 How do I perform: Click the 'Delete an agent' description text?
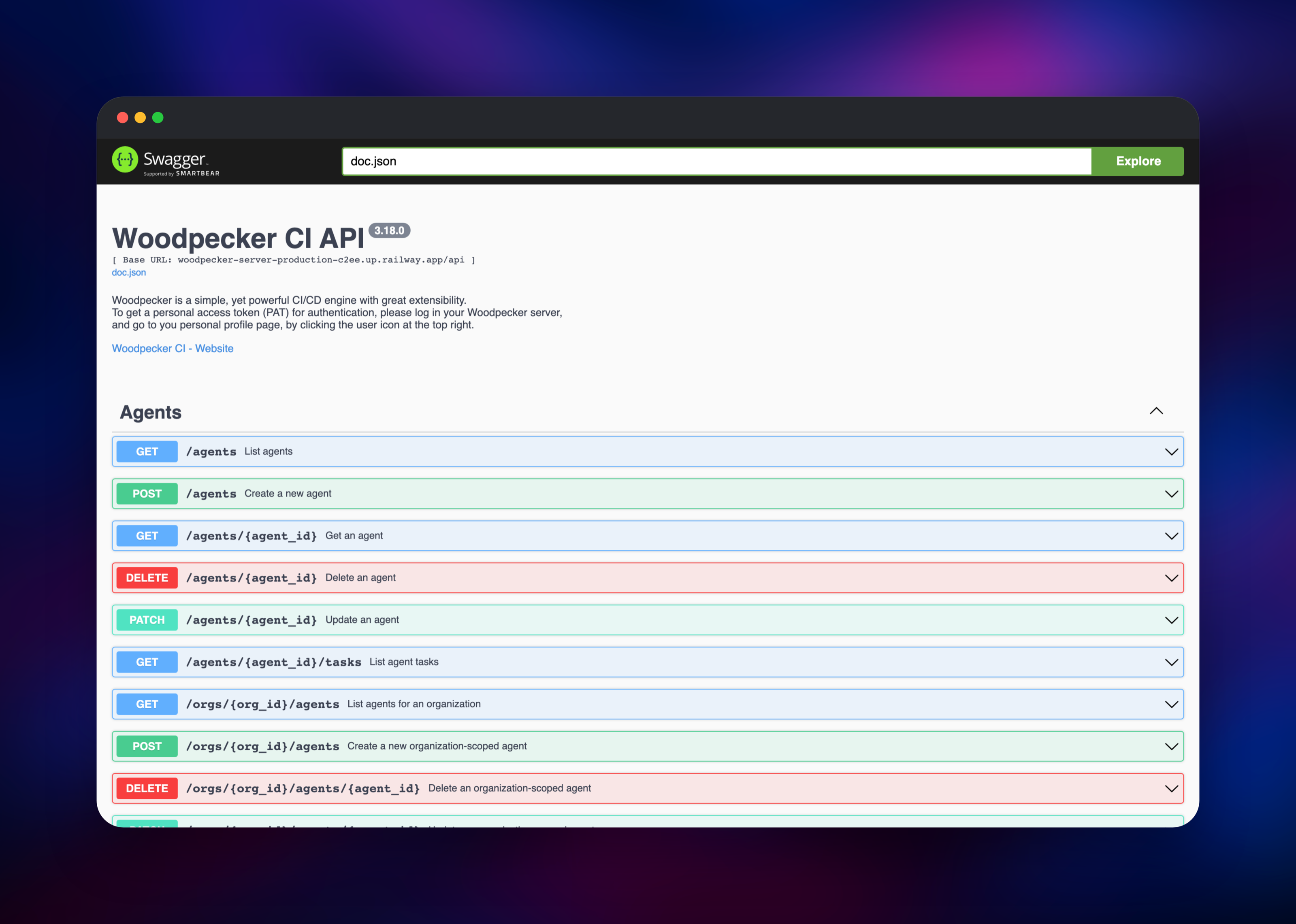point(360,577)
